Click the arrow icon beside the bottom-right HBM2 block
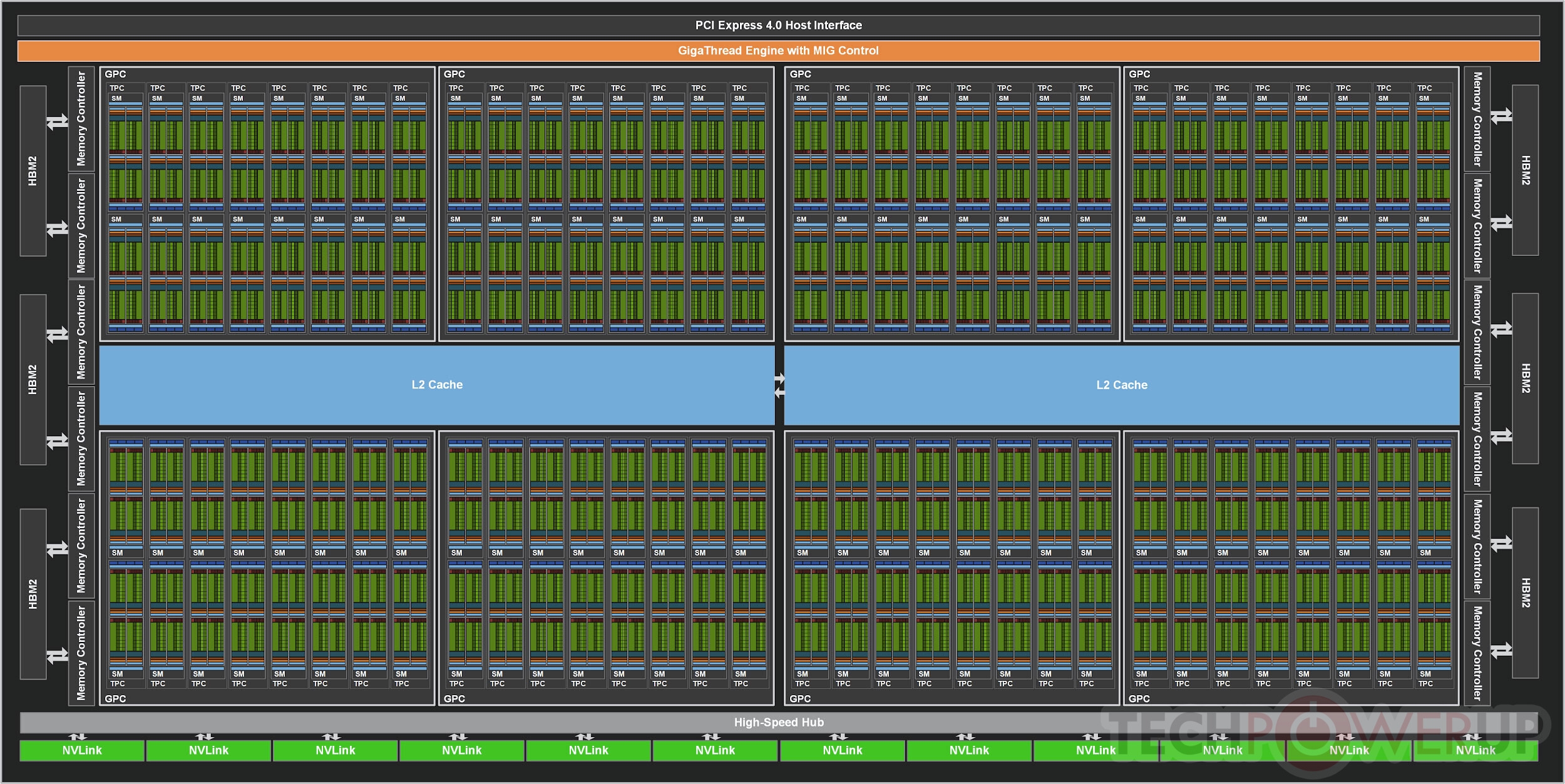1565x784 pixels. click(x=1501, y=544)
